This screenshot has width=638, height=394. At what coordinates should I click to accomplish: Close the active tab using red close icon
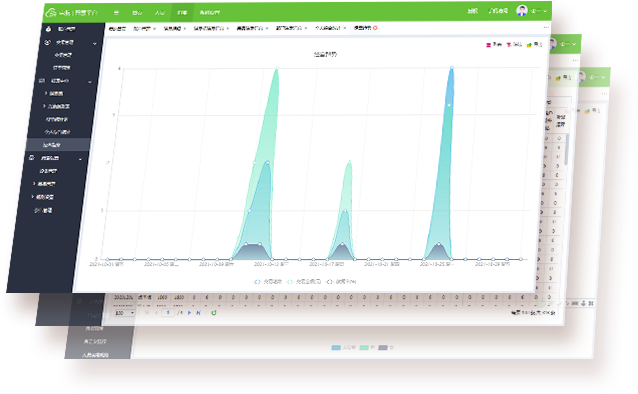click(375, 28)
